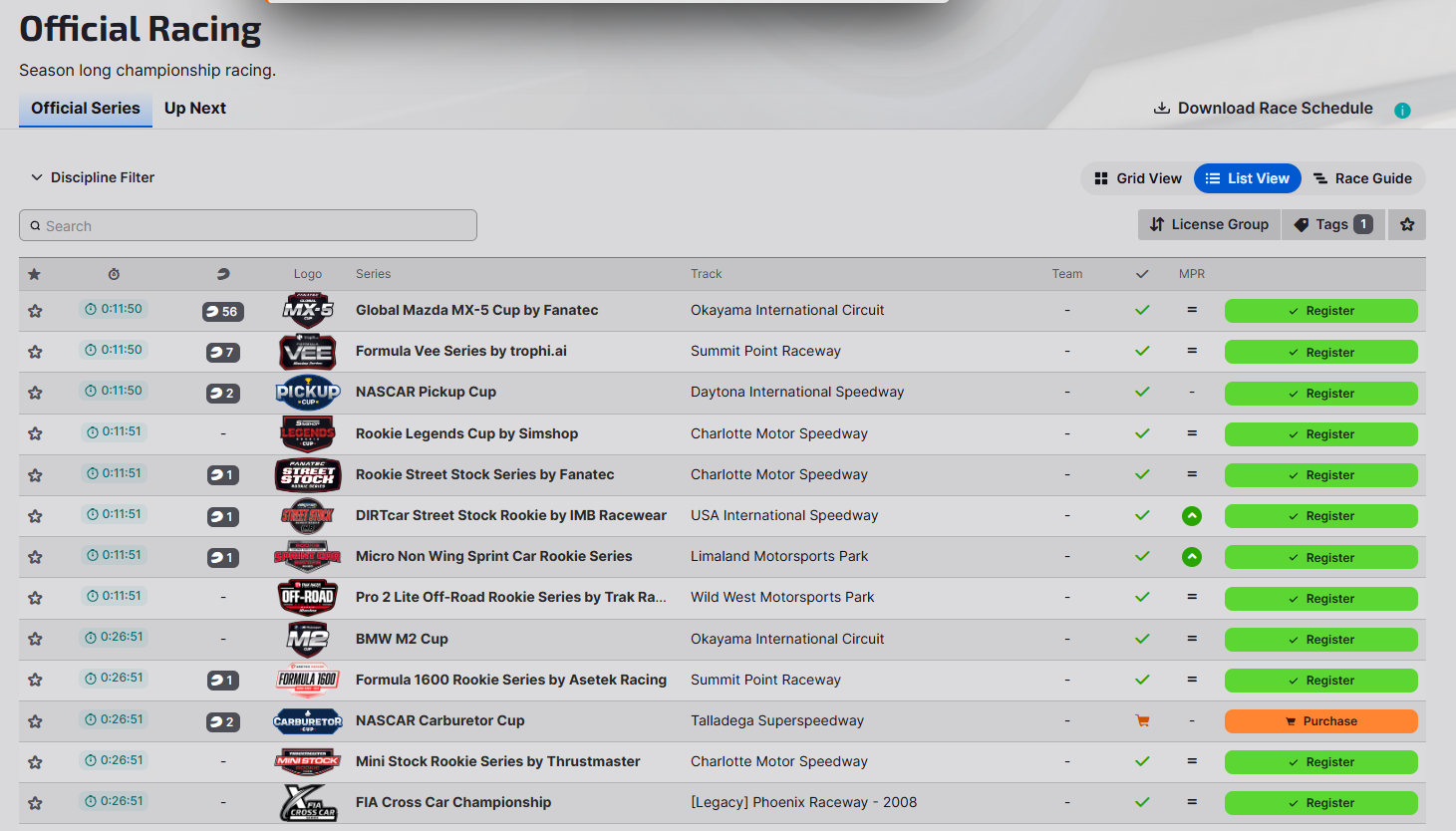Star the NASCAR Pickup Cup row
Screen dimensions: 1456x831
pos(35,393)
